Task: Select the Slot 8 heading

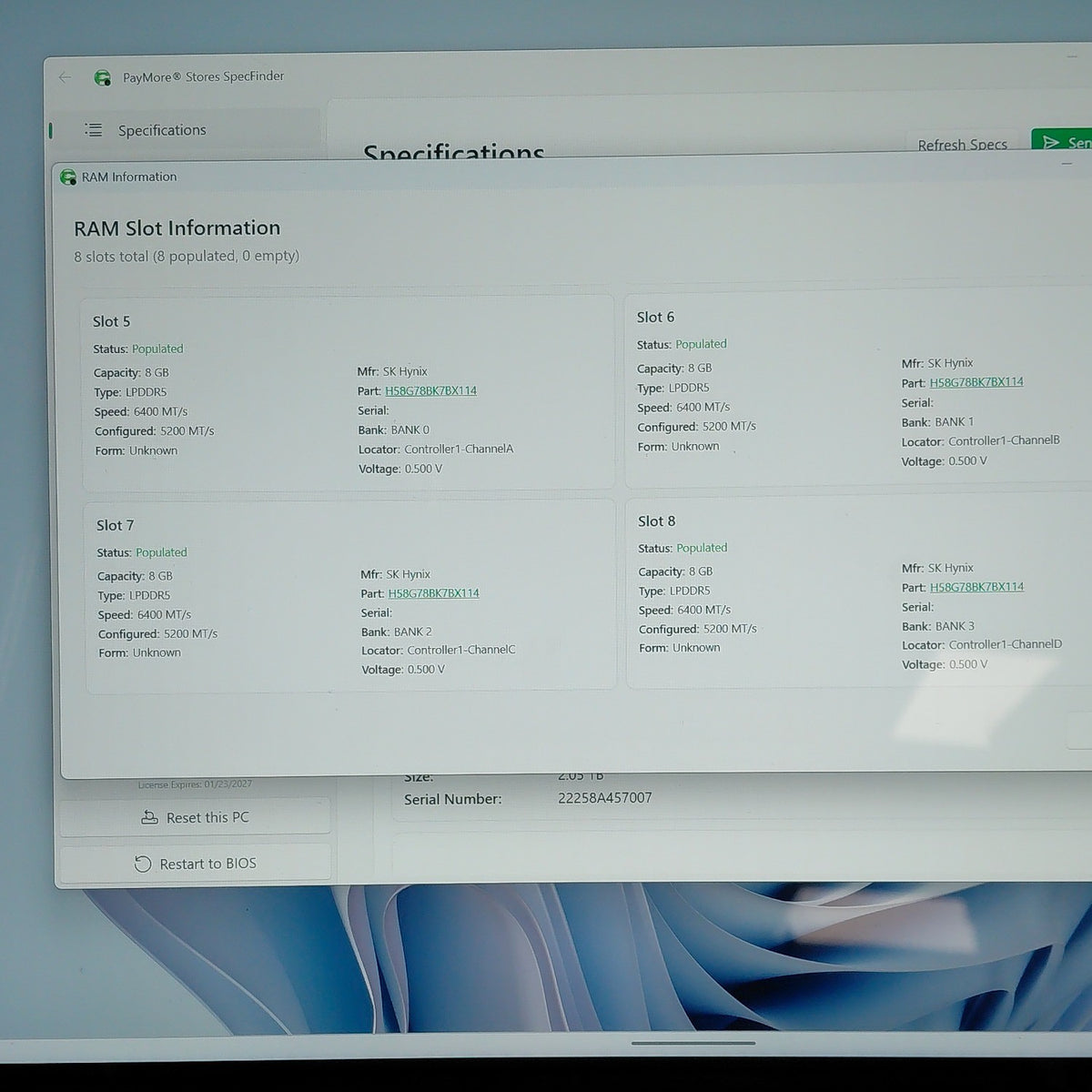Action: pyautogui.click(x=656, y=521)
